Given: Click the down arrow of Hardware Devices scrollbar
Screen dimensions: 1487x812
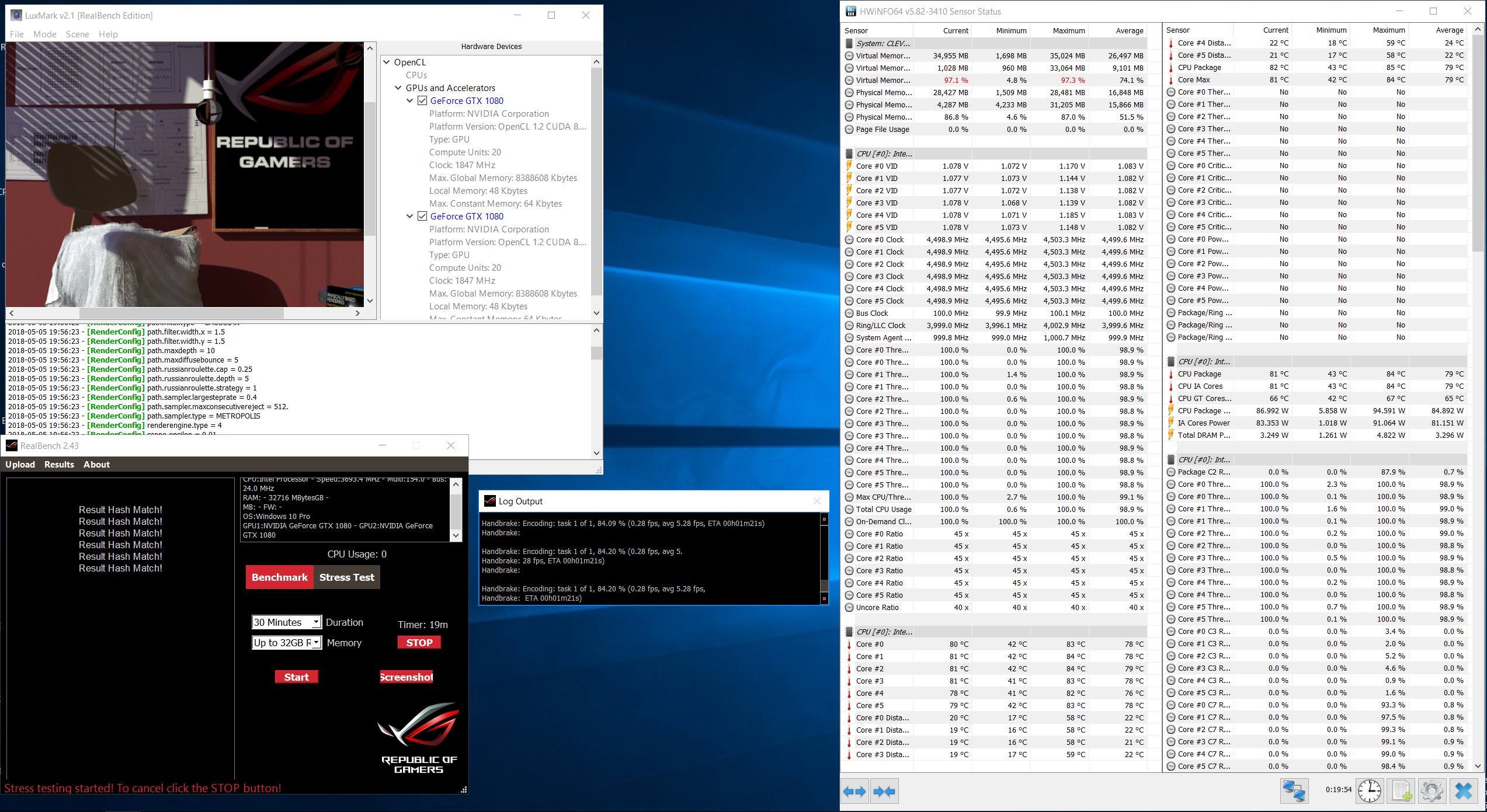Looking at the screenshot, I should pyautogui.click(x=596, y=313).
